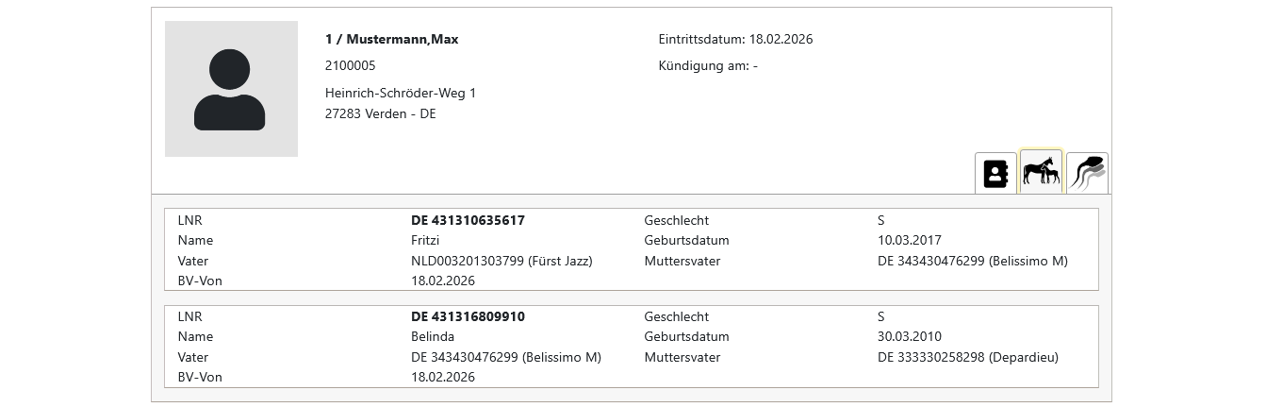The width and height of the screenshot is (1267, 412).
Task: Click Belinda's Vater Belissimo M entry
Action: [x=505, y=357]
